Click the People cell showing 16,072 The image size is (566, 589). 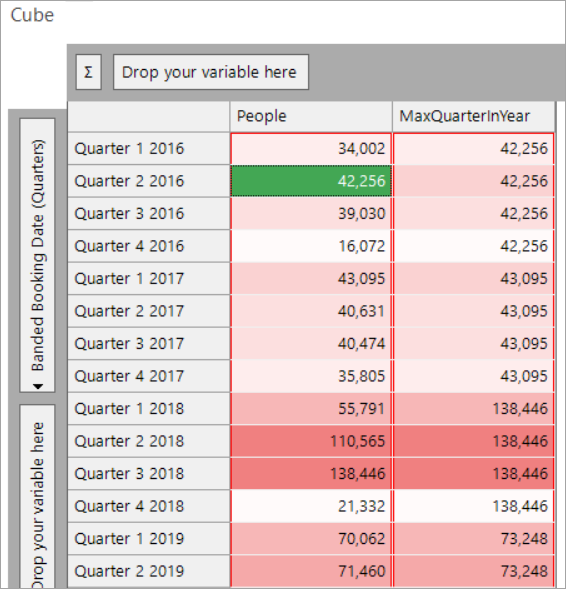pos(311,246)
